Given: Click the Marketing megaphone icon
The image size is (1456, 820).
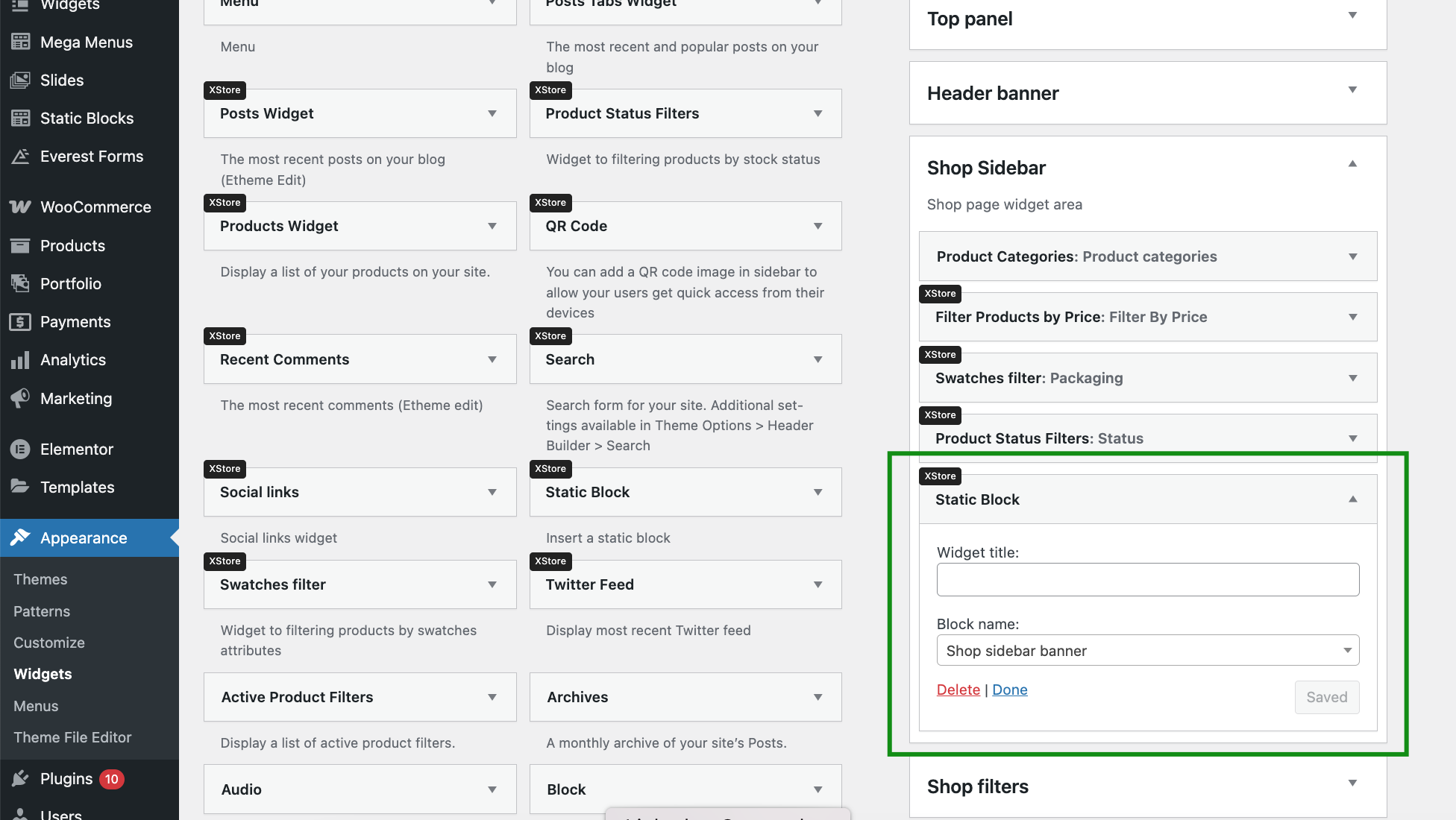Looking at the screenshot, I should [20, 398].
